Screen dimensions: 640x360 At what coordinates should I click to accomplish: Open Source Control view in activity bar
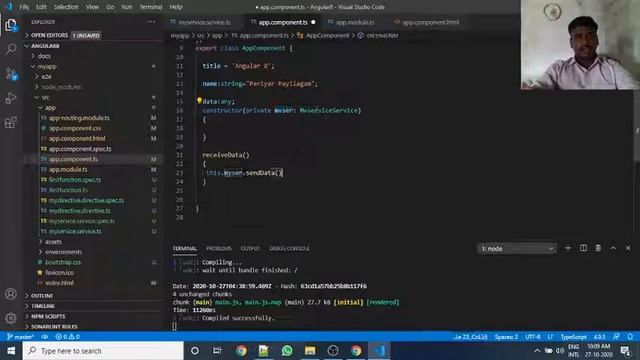(x=11, y=74)
